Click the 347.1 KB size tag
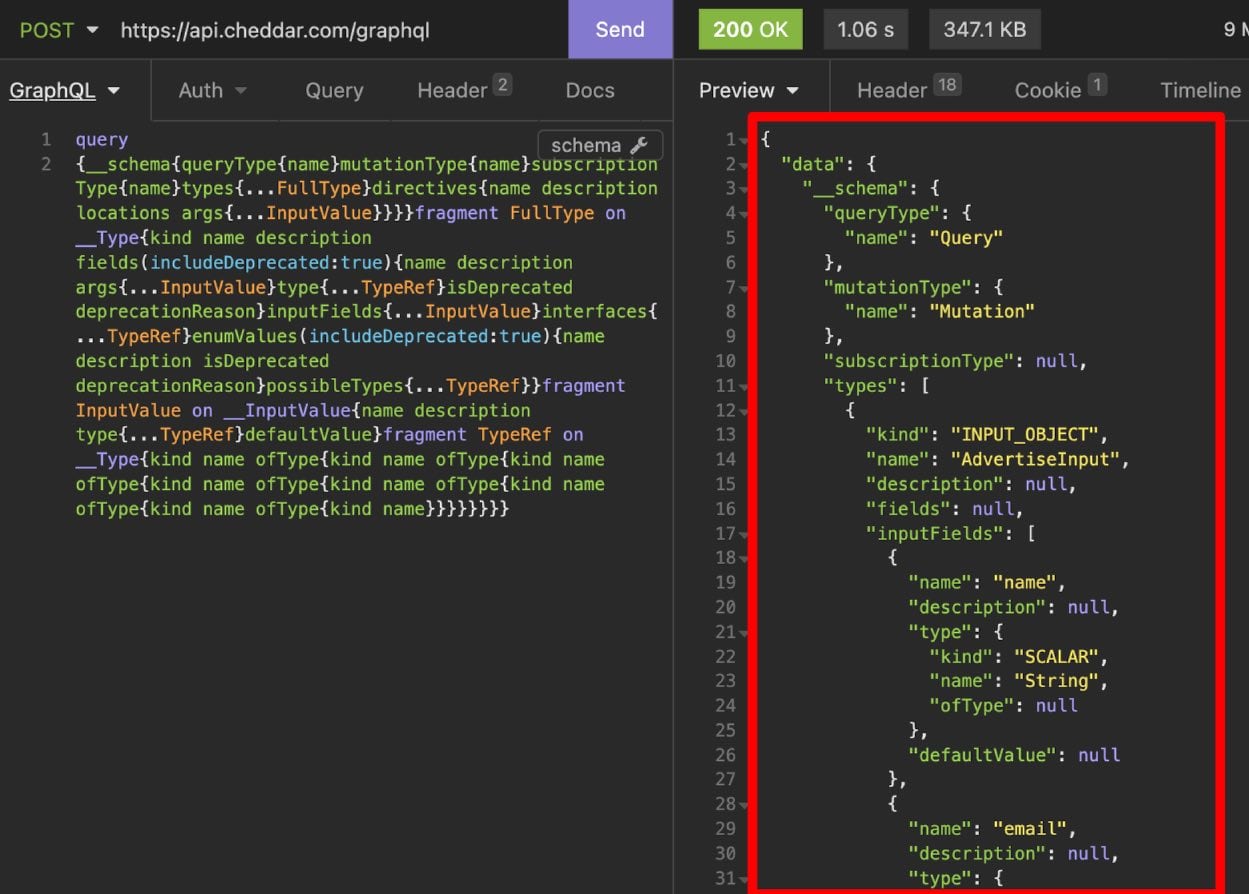 pos(984,30)
